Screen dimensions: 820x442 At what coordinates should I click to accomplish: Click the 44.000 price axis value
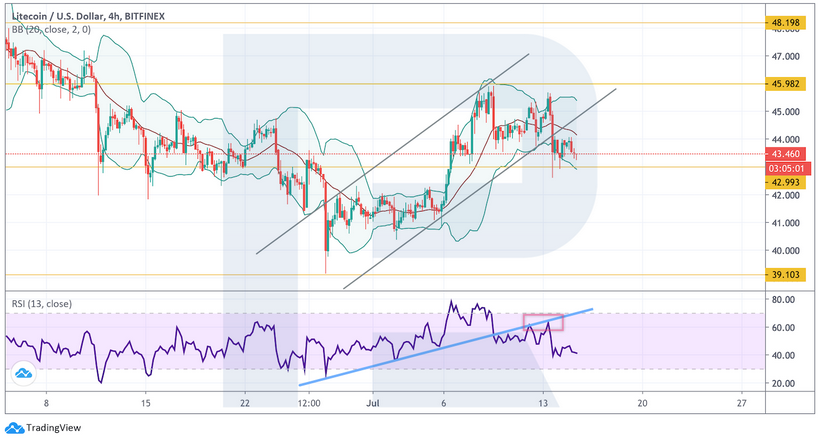pyautogui.click(x=785, y=140)
